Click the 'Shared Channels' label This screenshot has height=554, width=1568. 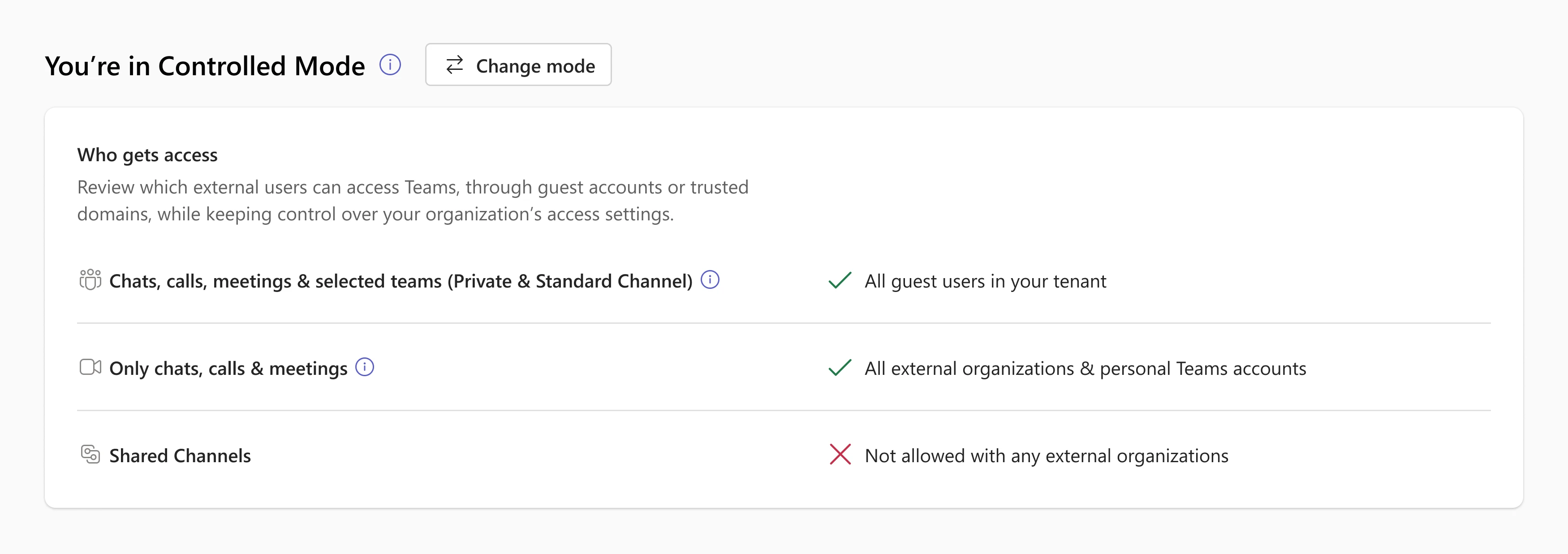(x=180, y=455)
